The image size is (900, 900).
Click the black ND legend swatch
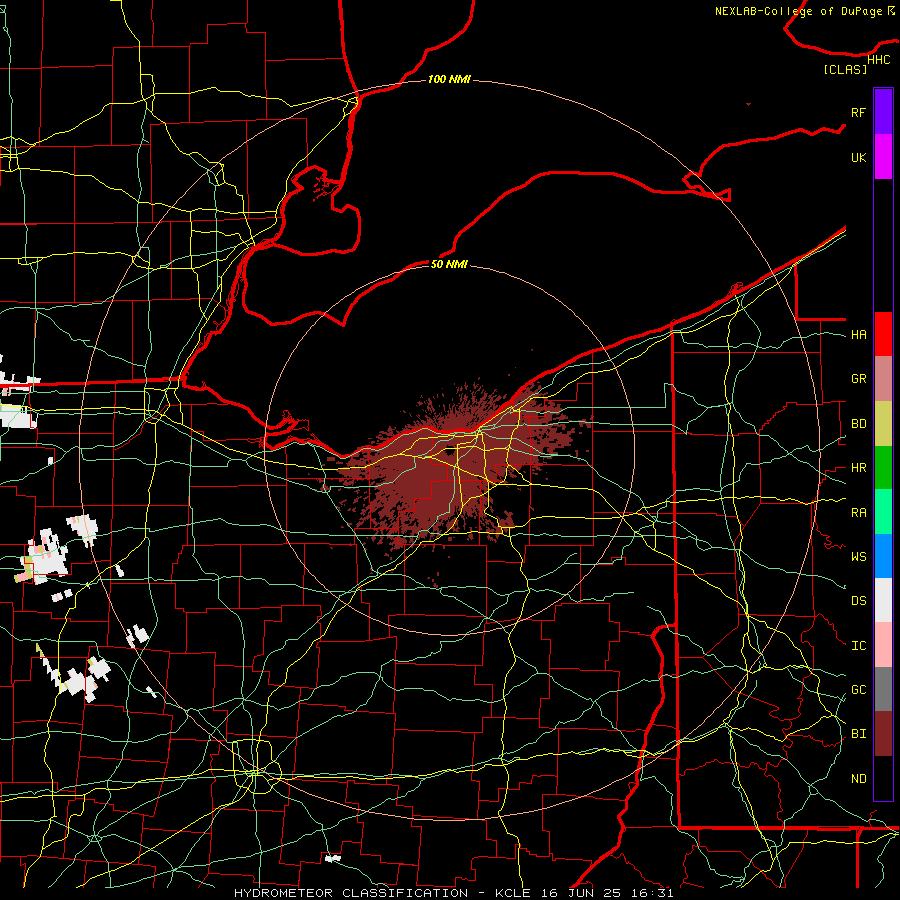pos(883,778)
